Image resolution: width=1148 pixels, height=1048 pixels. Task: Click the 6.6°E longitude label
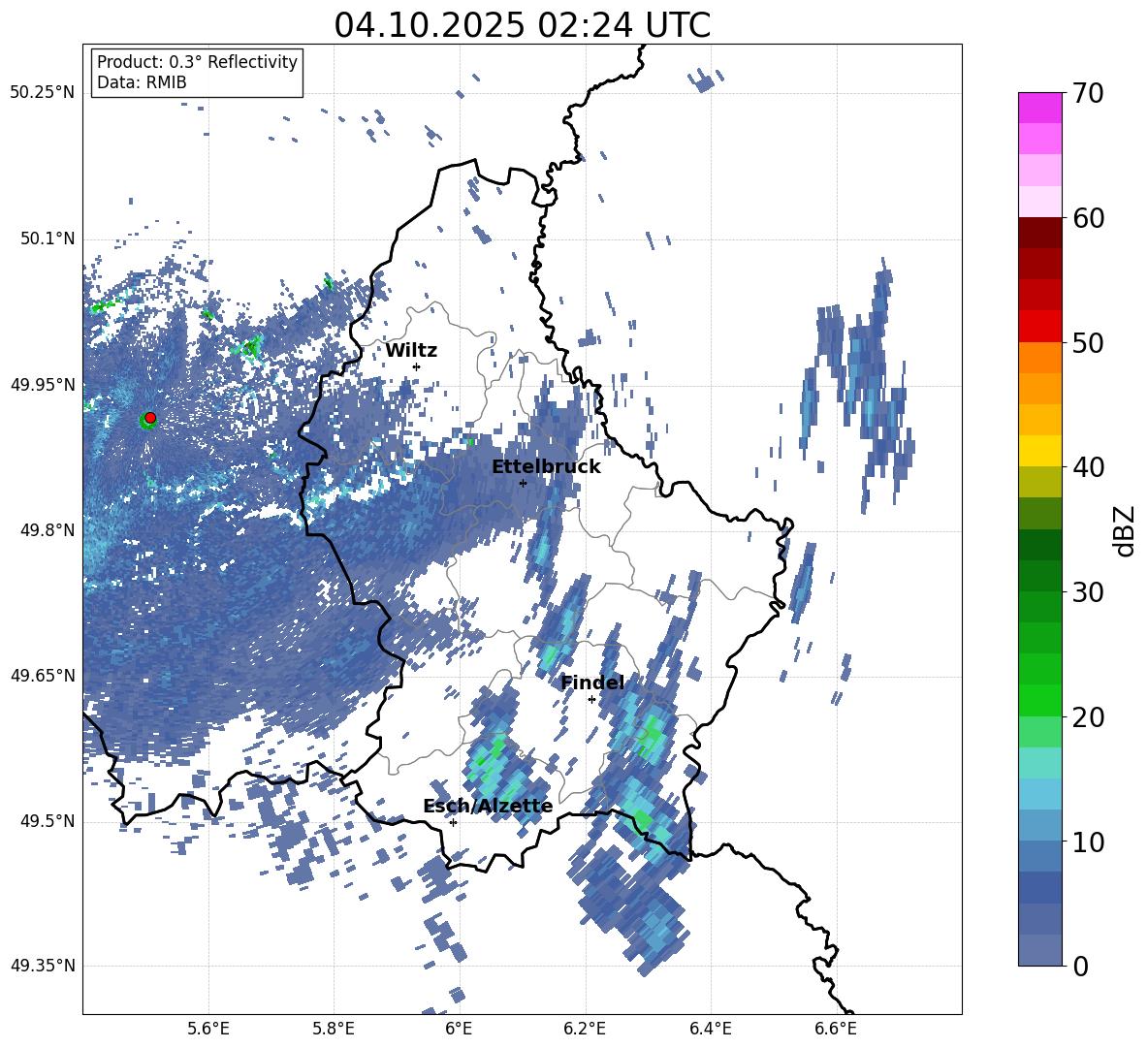click(836, 1029)
